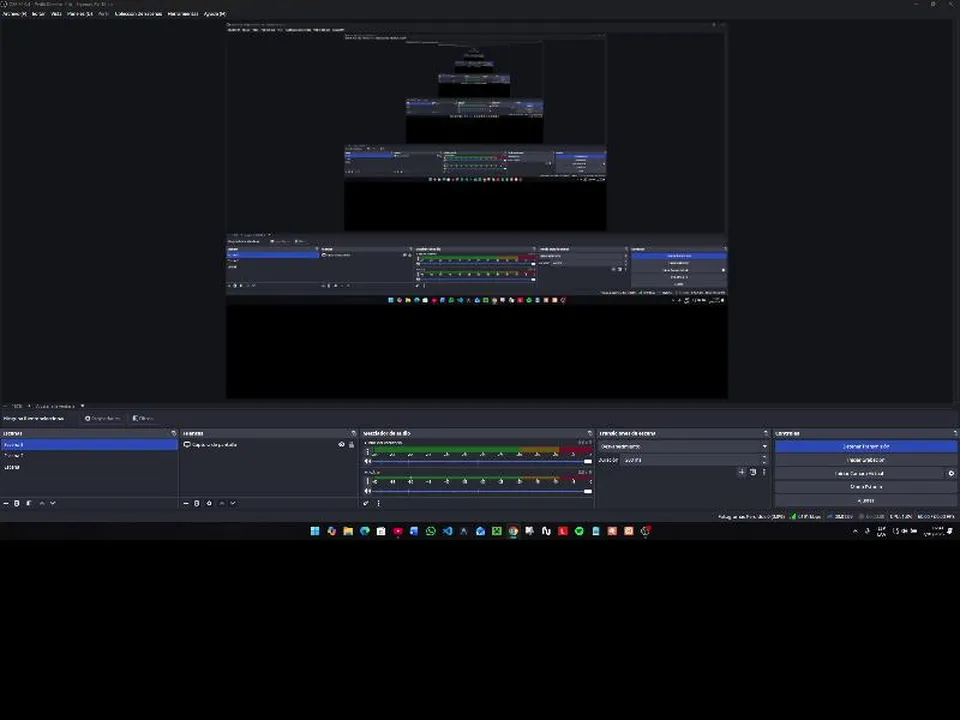This screenshot has width=960, height=720.
Task: Add a new source in Fuentes panel
Action: [186, 503]
